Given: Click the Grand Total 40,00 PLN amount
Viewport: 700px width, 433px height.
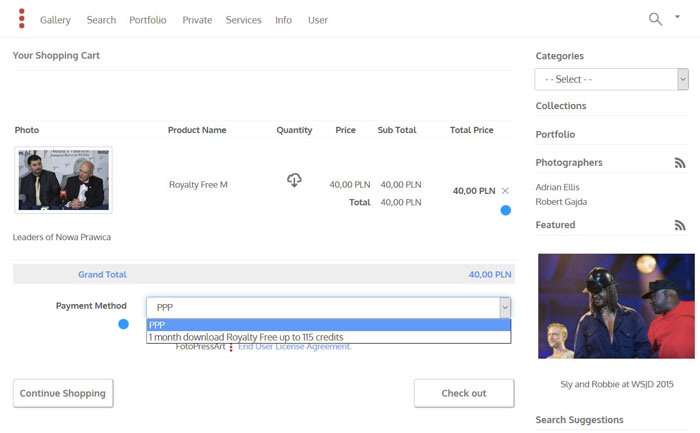Looking at the screenshot, I should 490,275.
